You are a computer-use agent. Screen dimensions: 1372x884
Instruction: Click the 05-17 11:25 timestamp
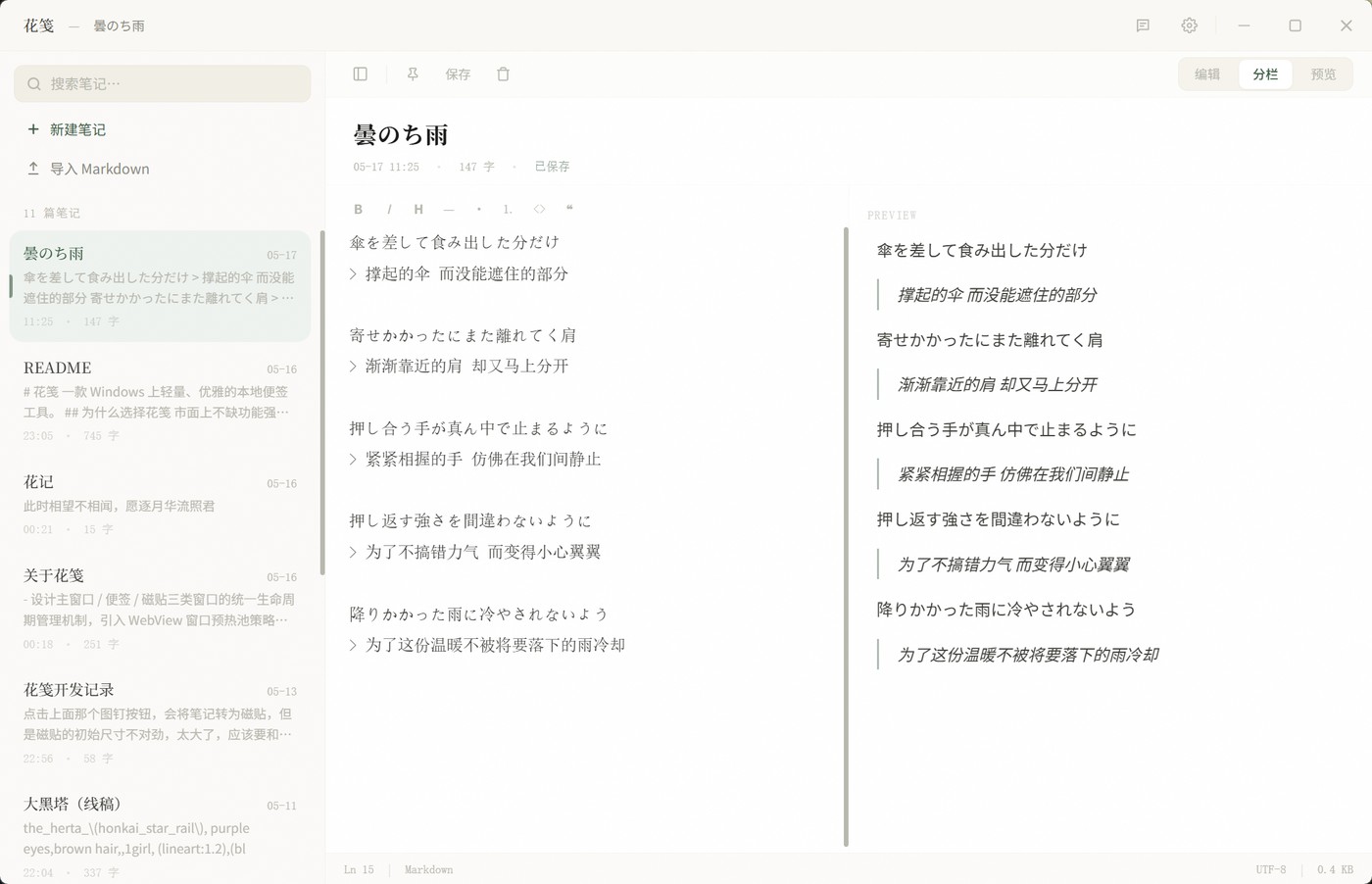[386, 167]
